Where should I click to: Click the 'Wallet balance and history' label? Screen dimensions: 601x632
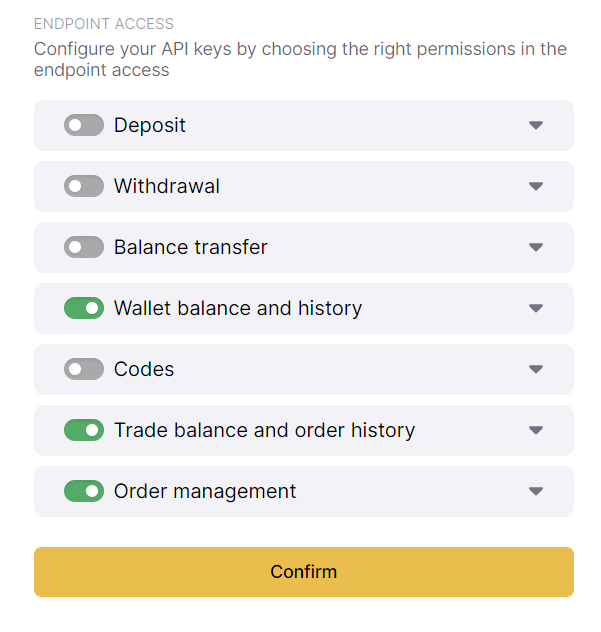238,308
